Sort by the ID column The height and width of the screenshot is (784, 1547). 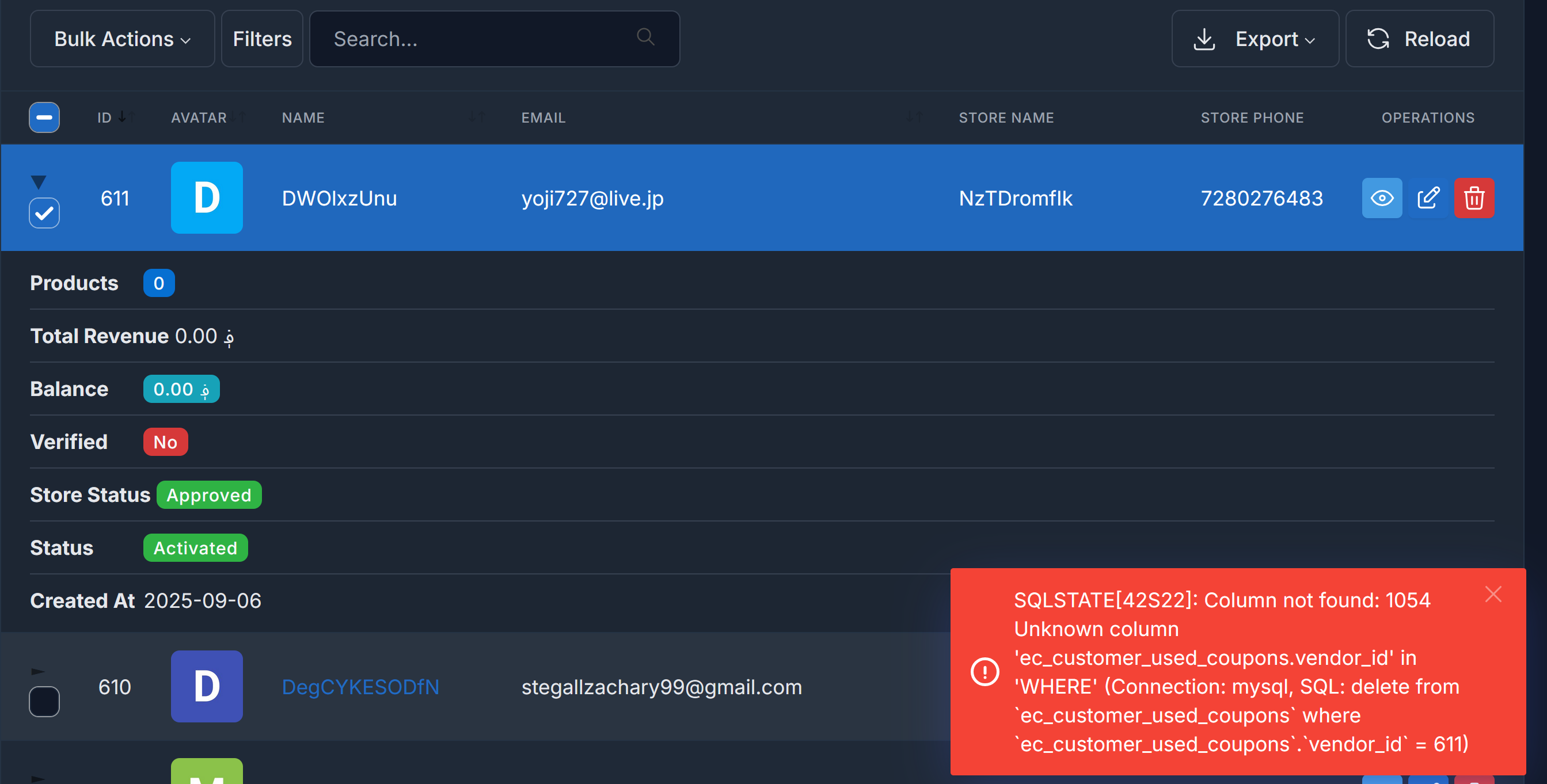point(116,117)
